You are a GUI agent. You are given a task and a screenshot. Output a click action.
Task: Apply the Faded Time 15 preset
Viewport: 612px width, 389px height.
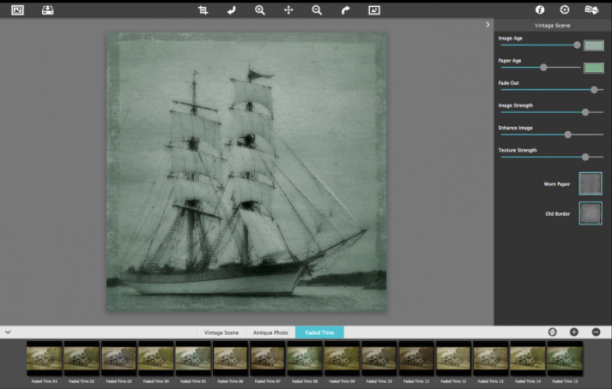click(x=565, y=359)
